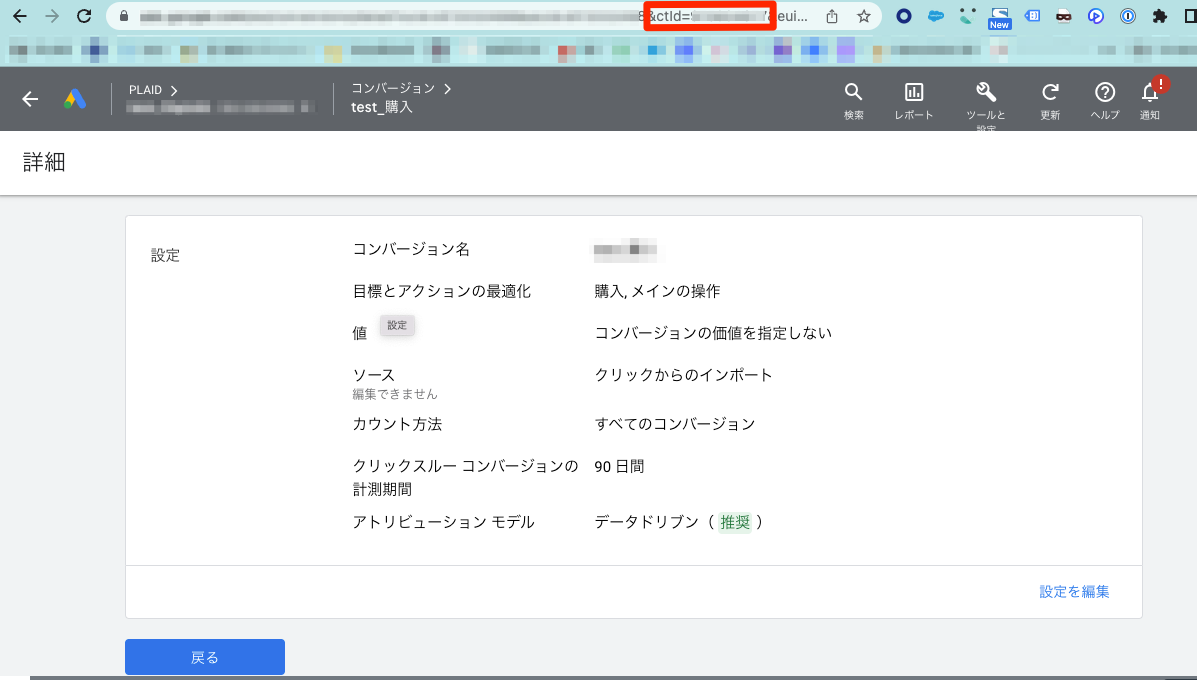Open the dark blue ring extension
Viewport: 1197px width, 680px height.
pyautogui.click(x=904, y=16)
